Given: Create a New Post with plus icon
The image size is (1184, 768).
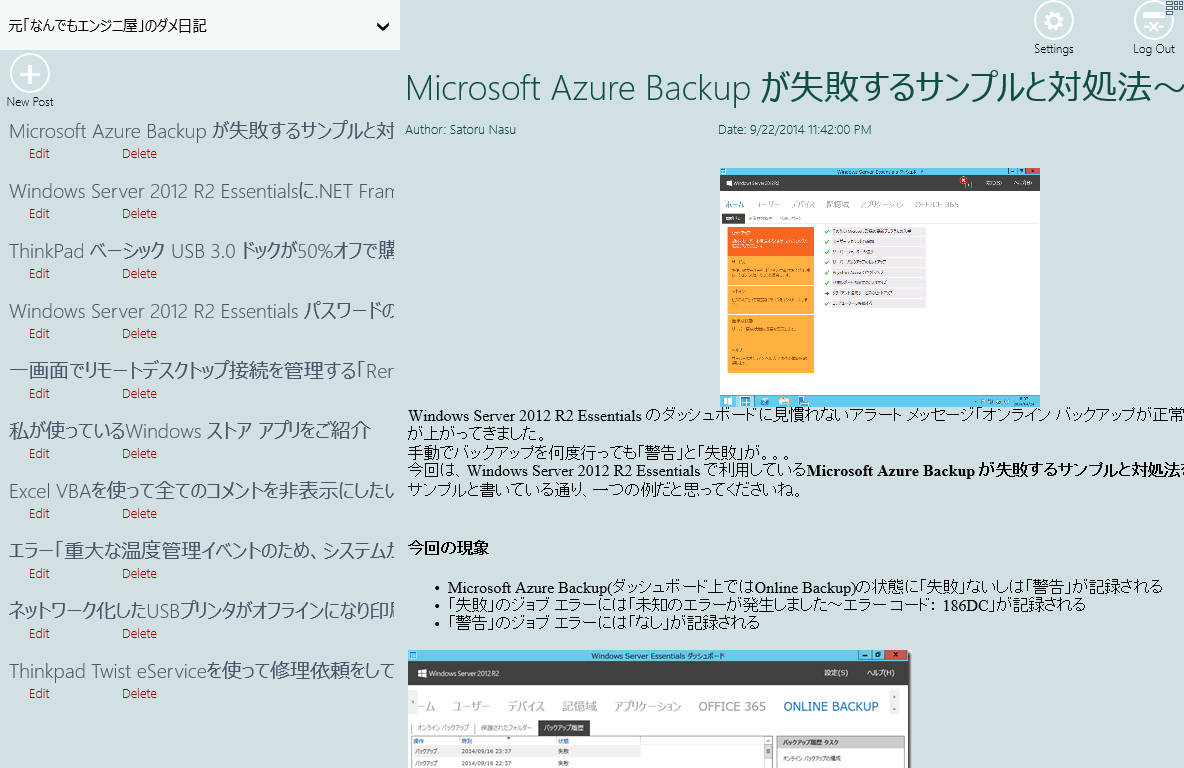Looking at the screenshot, I should 30,73.
